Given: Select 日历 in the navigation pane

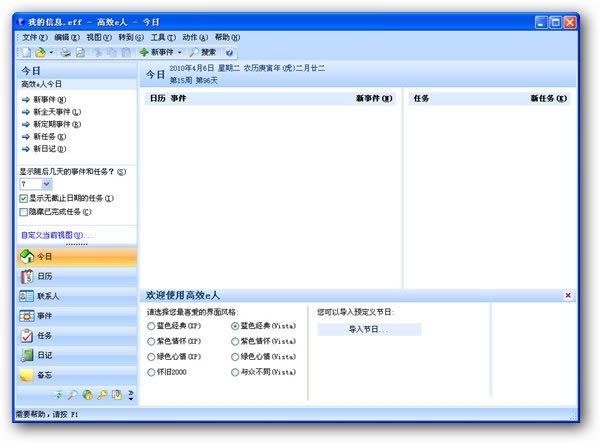Looking at the screenshot, I should point(77,276).
